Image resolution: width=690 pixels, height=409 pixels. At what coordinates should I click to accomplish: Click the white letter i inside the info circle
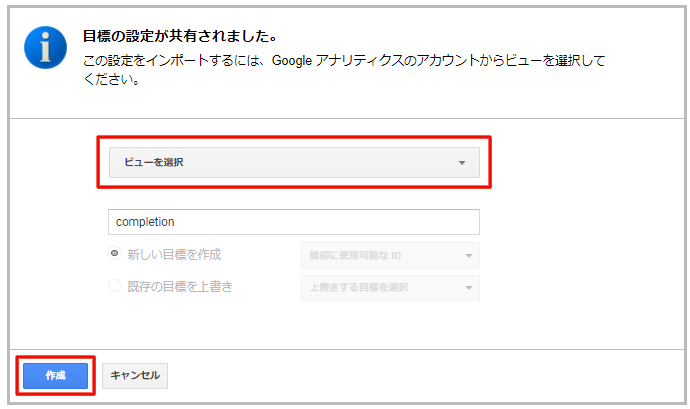point(45,47)
